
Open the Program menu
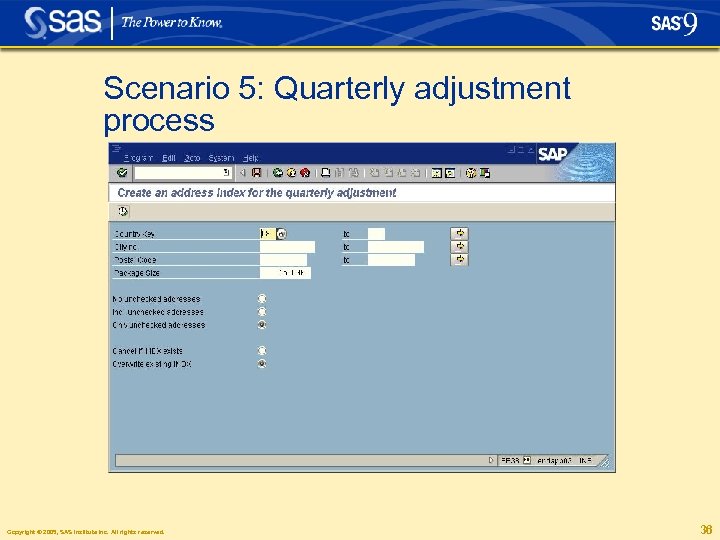point(138,158)
